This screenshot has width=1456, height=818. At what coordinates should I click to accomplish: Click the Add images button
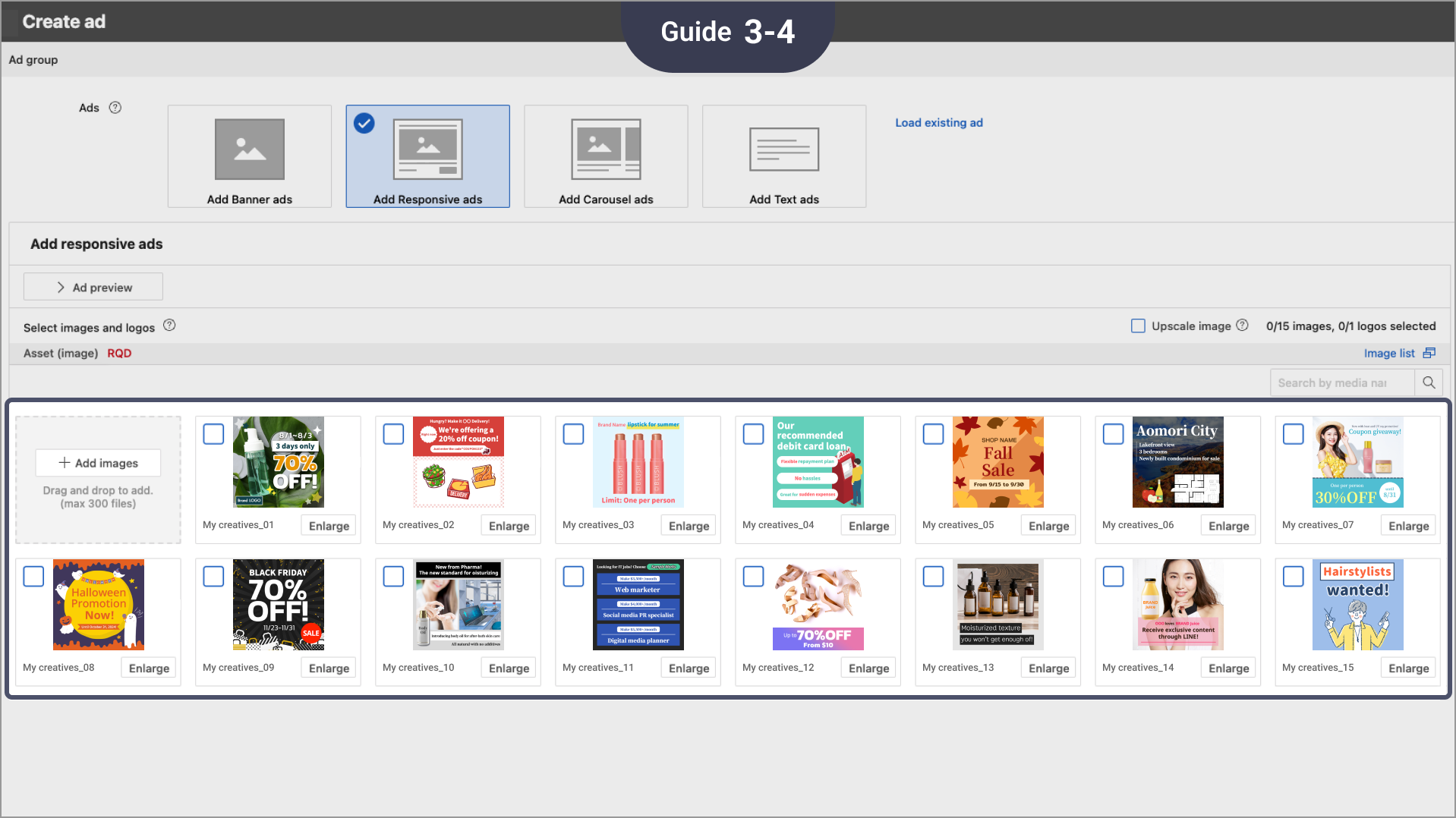pos(97,462)
